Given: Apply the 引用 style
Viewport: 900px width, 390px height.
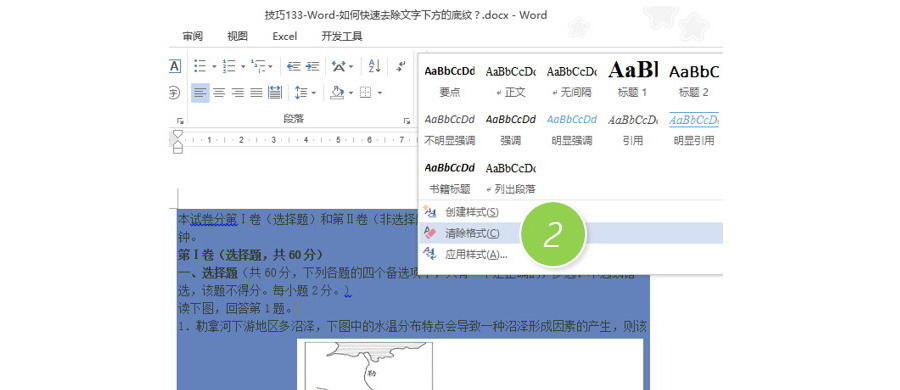Looking at the screenshot, I should point(633,129).
